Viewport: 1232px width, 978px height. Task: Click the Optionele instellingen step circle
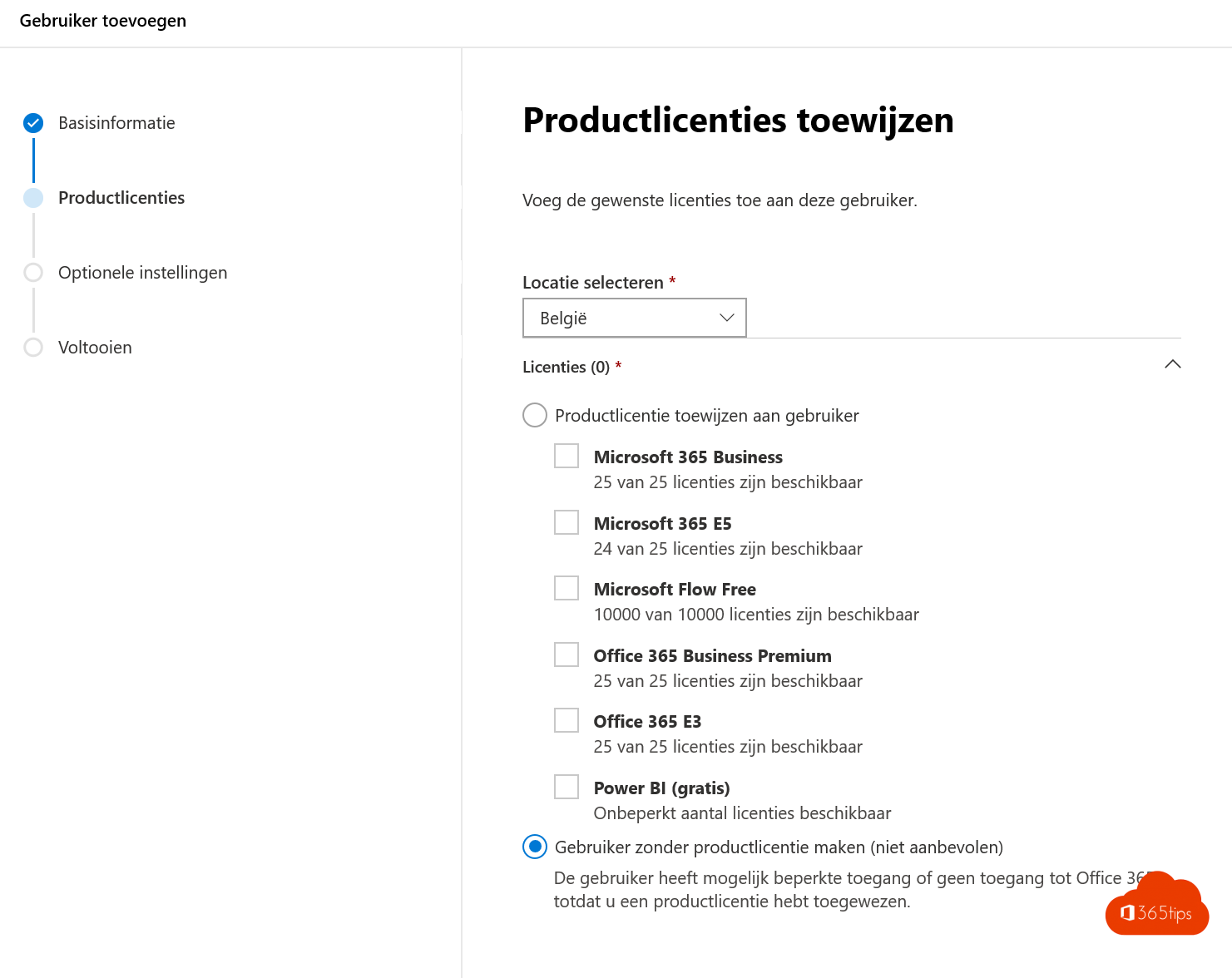tap(33, 273)
